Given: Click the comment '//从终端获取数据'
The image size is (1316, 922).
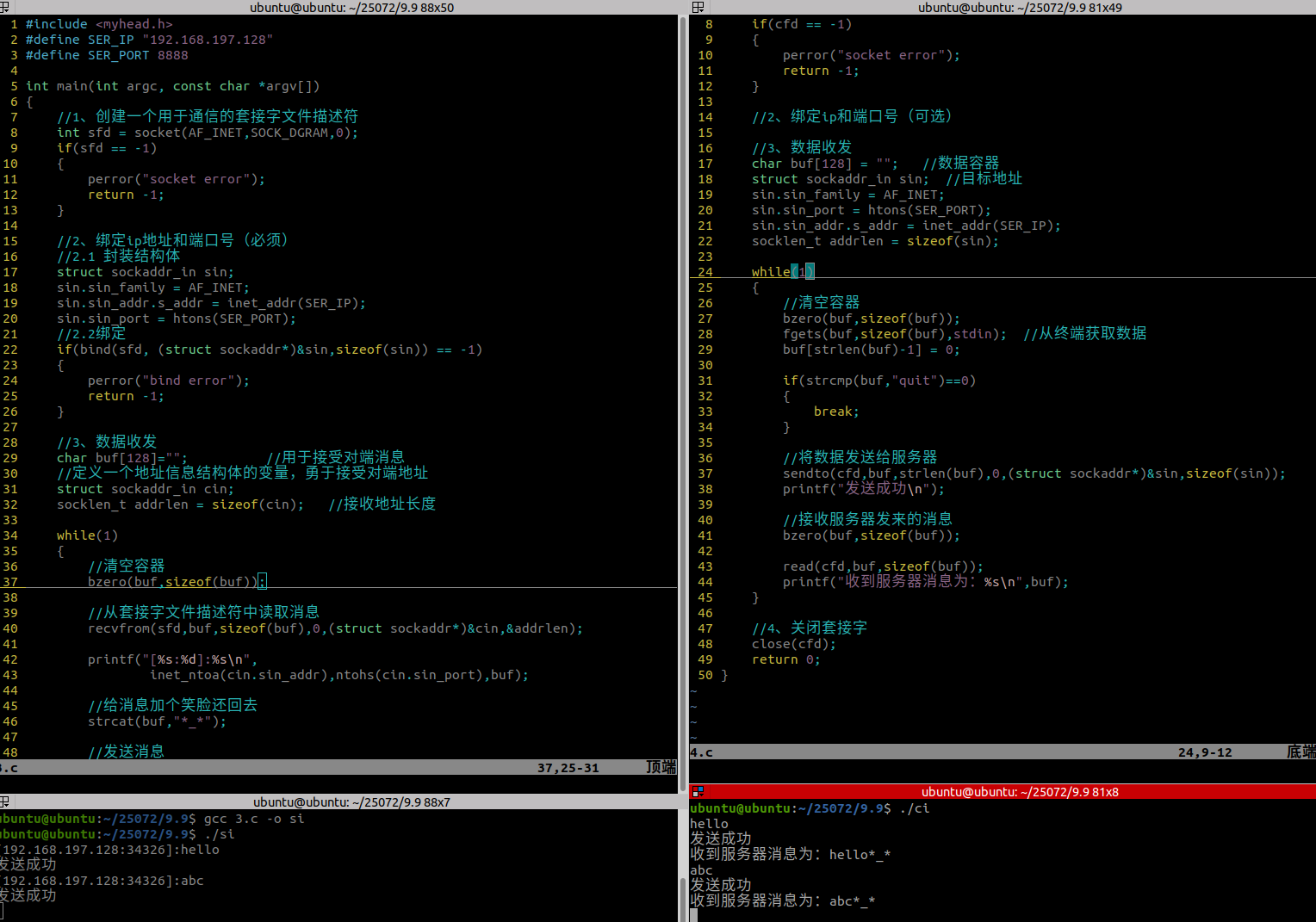Looking at the screenshot, I should pos(1084,334).
